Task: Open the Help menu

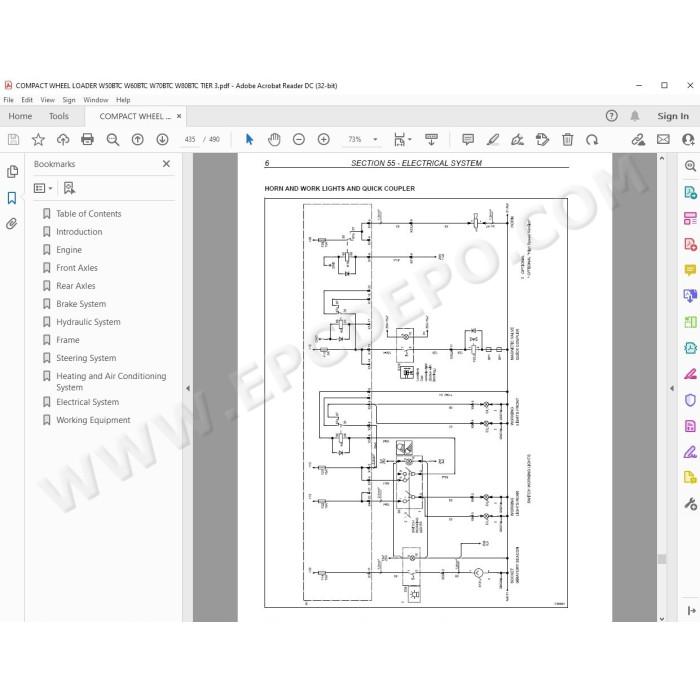Action: 123,100
